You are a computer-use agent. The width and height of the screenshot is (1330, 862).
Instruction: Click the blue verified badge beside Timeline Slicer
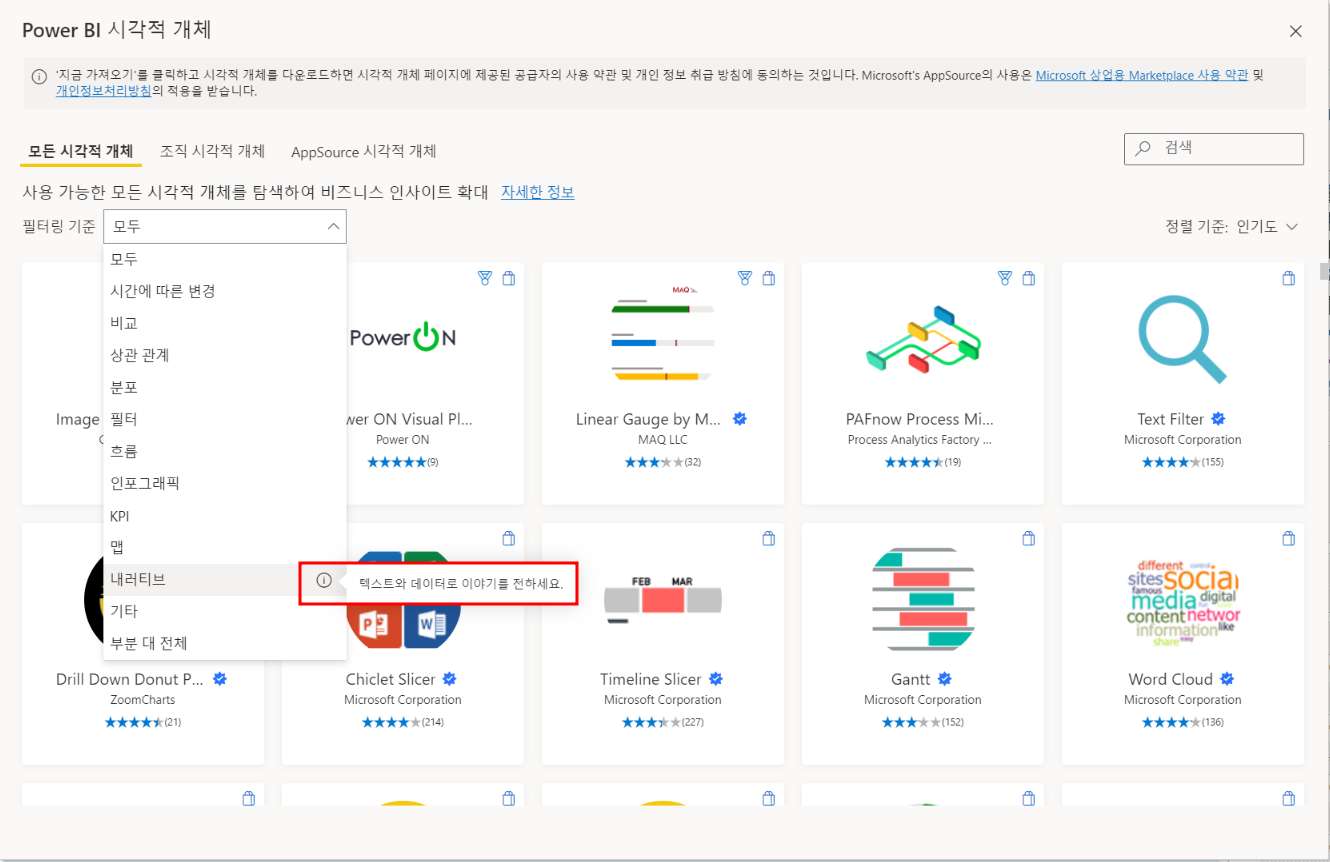point(716,679)
